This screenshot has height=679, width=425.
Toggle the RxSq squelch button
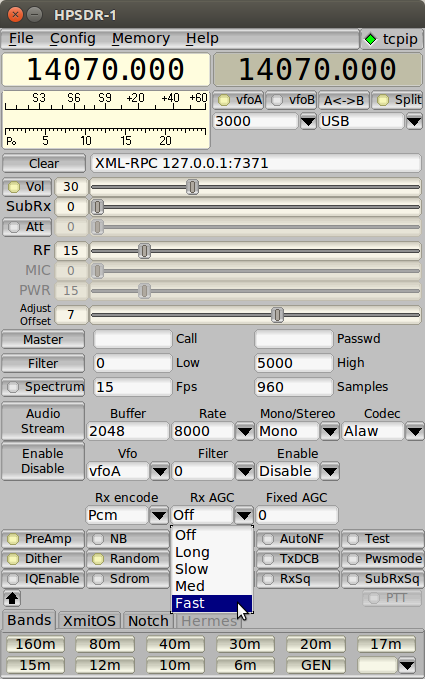click(298, 579)
